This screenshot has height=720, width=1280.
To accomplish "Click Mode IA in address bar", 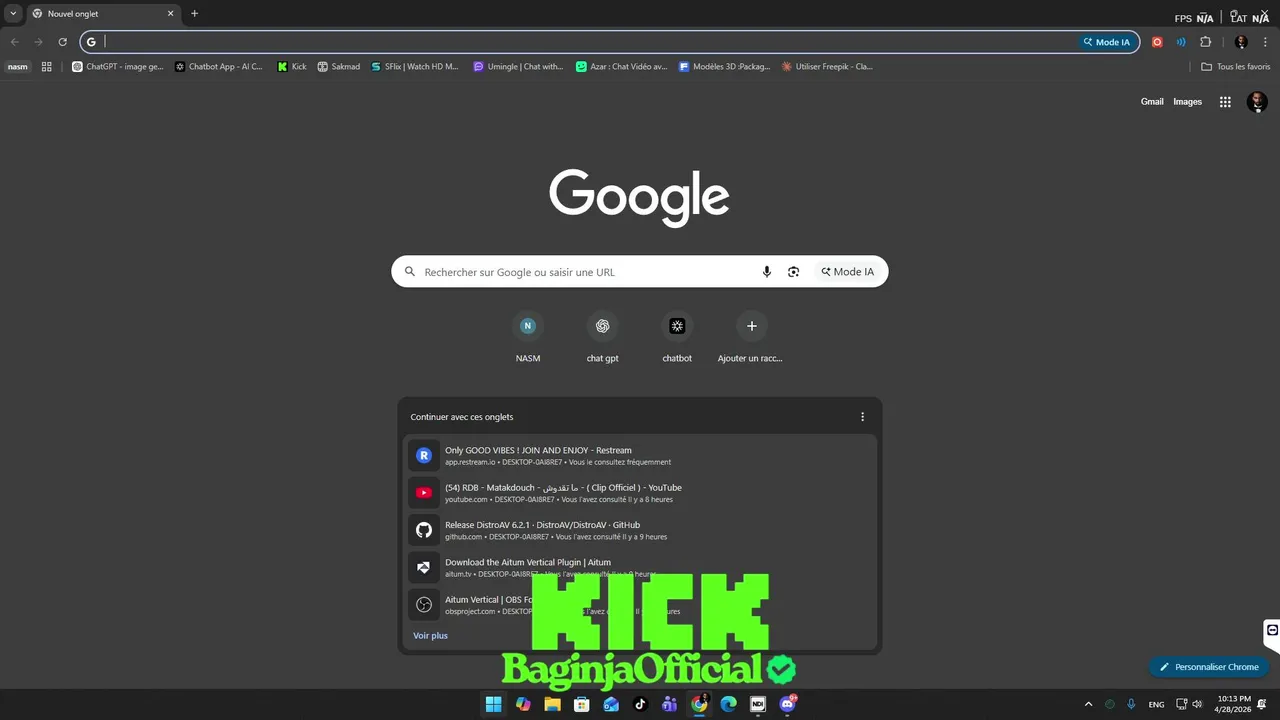I will (1106, 42).
